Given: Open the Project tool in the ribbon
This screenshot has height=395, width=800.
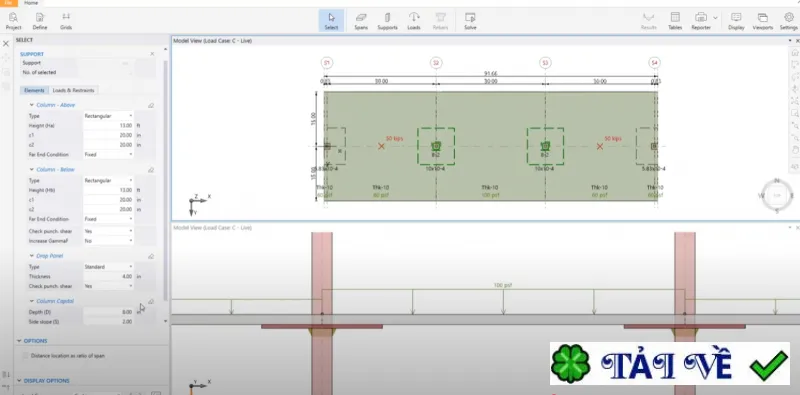Looking at the screenshot, I should (x=13, y=21).
